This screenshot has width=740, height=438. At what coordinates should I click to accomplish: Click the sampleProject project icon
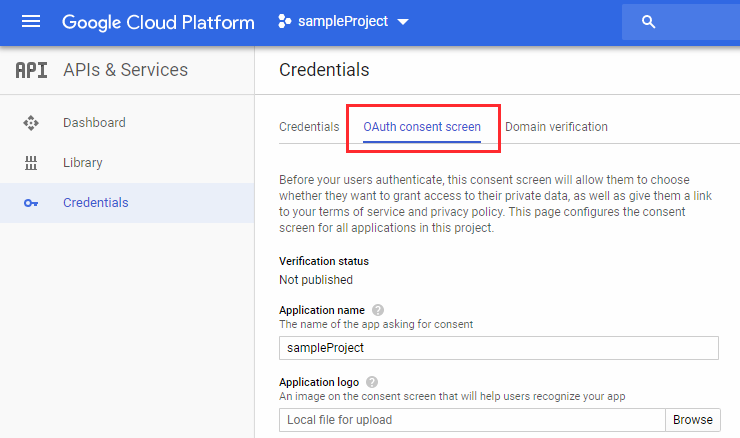pos(284,21)
